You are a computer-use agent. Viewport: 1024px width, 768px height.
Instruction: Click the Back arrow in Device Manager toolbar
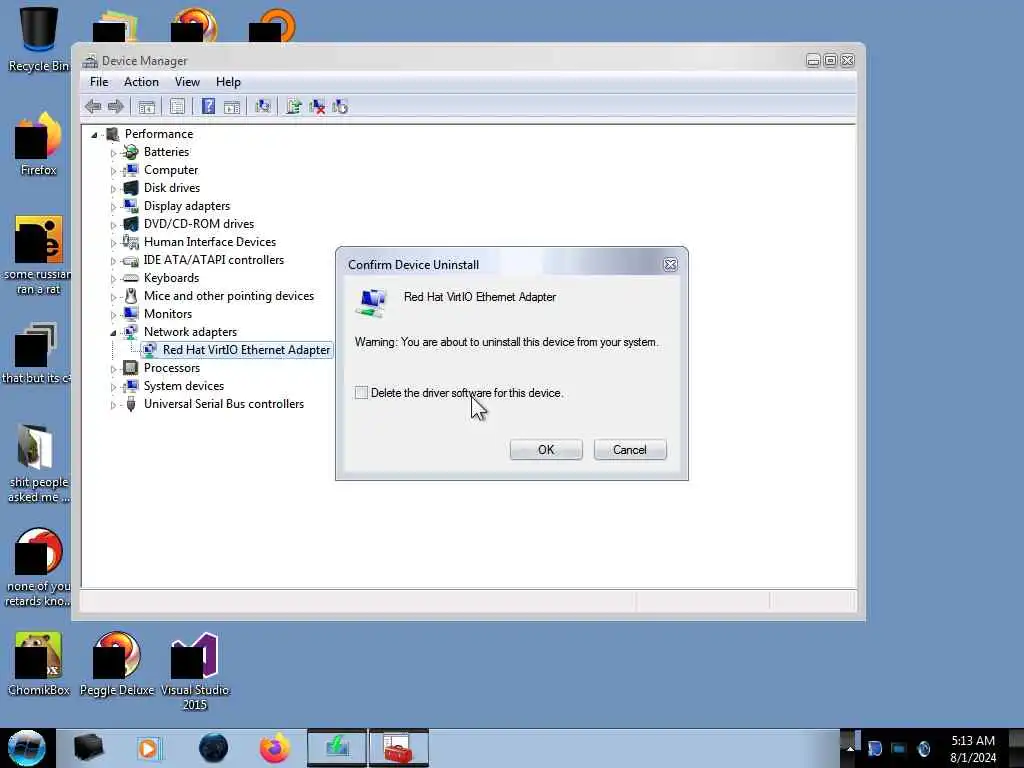tap(93, 106)
